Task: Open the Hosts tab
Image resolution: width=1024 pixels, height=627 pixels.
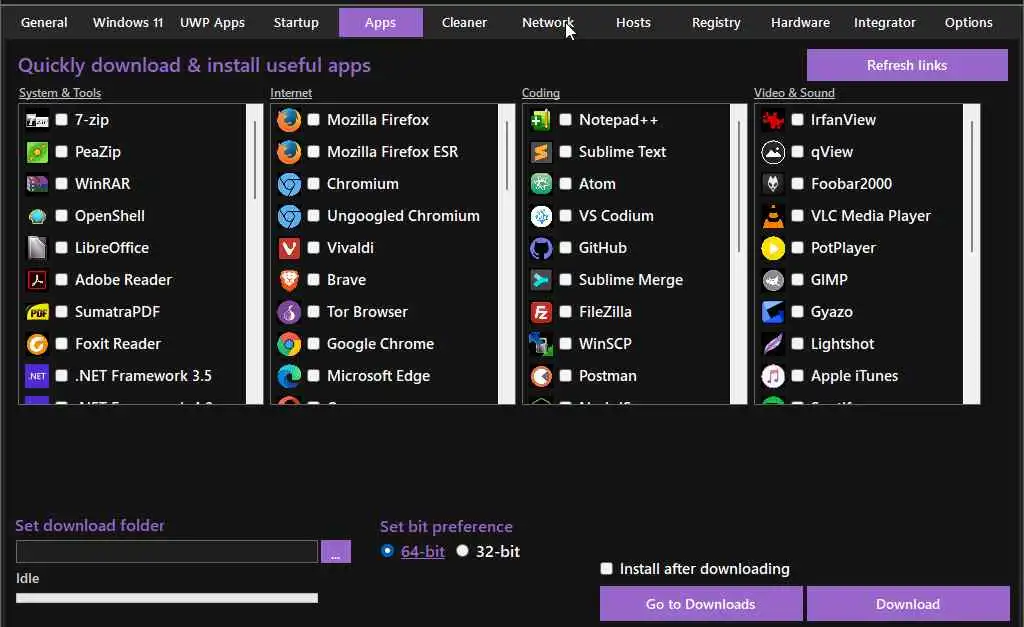Action: click(633, 22)
